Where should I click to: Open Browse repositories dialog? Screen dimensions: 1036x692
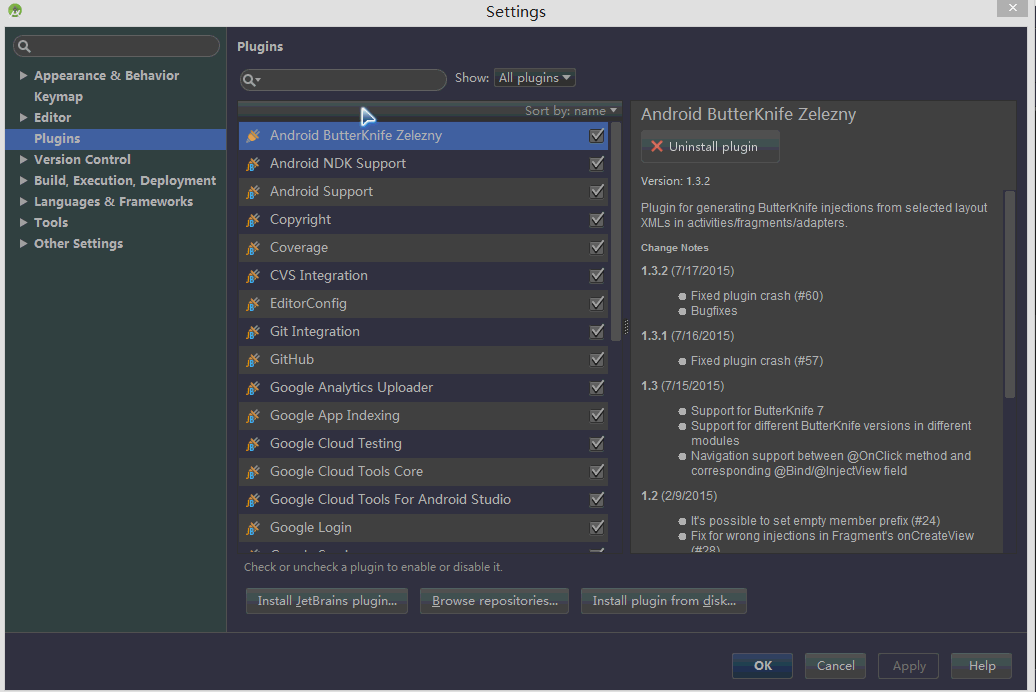[494, 601]
